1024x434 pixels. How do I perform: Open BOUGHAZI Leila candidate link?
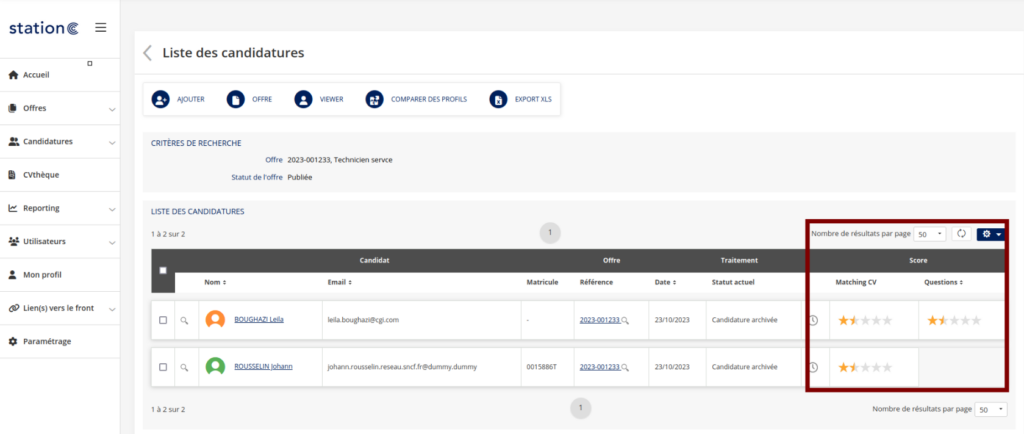259,320
